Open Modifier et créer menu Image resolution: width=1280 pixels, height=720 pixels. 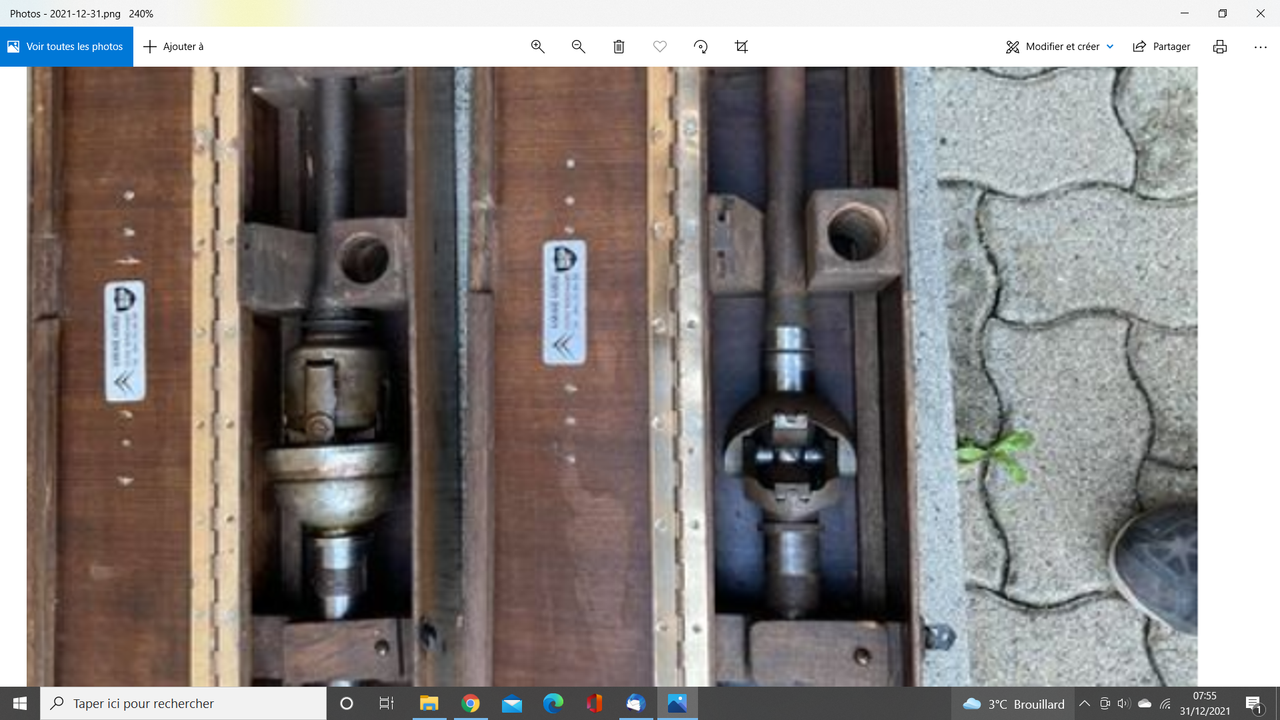[1060, 47]
